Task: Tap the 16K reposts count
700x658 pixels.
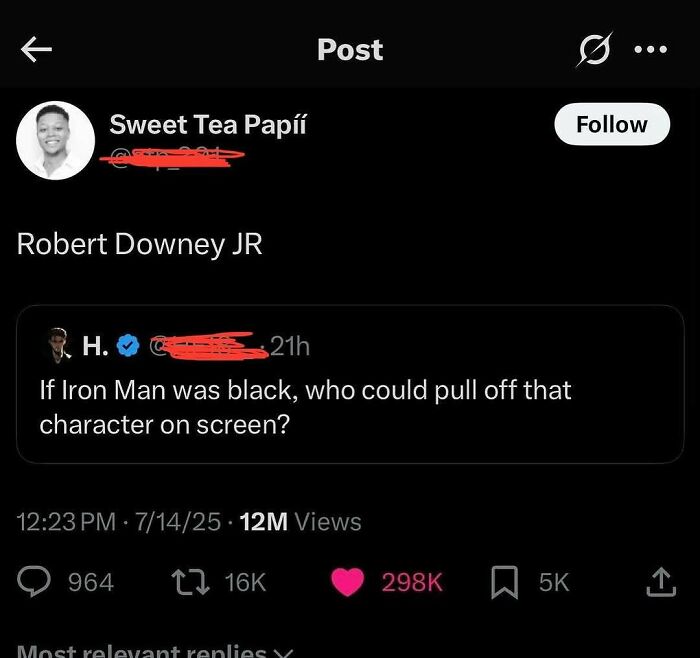Action: tap(246, 582)
